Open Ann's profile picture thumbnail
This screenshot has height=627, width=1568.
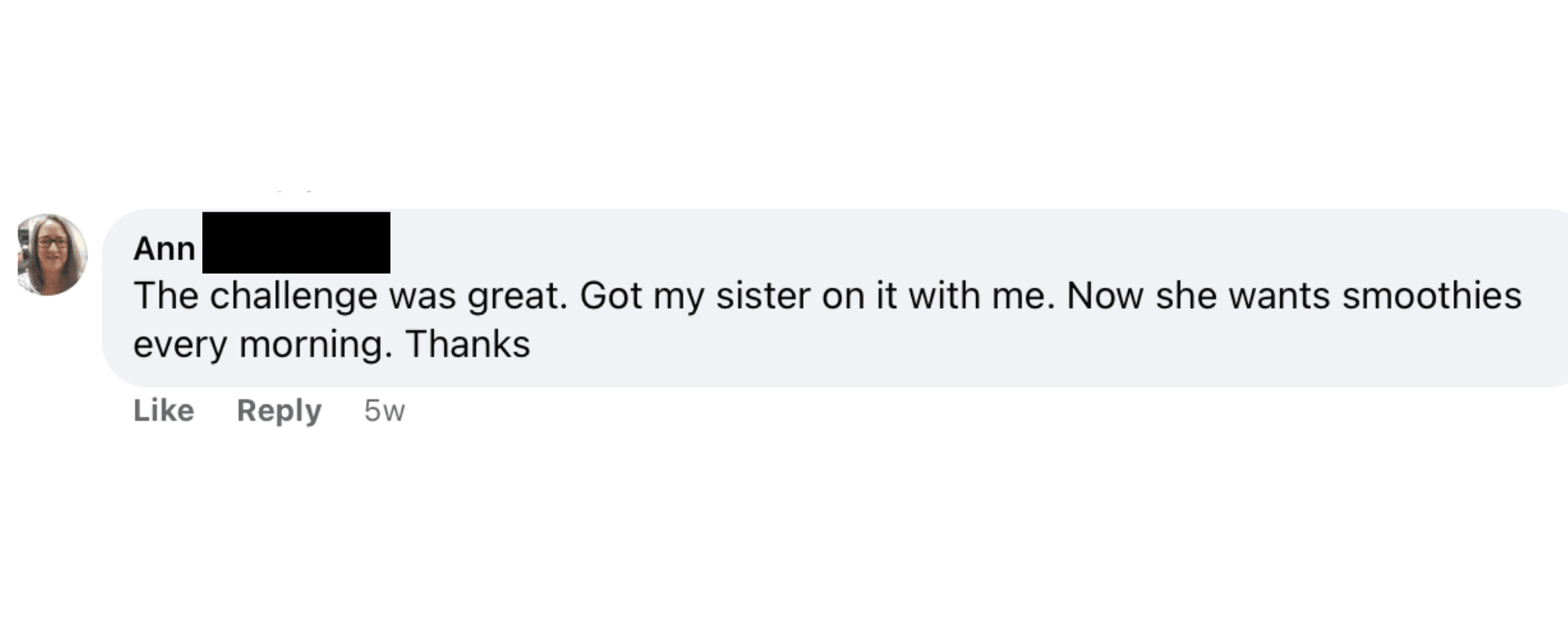pos(53,255)
